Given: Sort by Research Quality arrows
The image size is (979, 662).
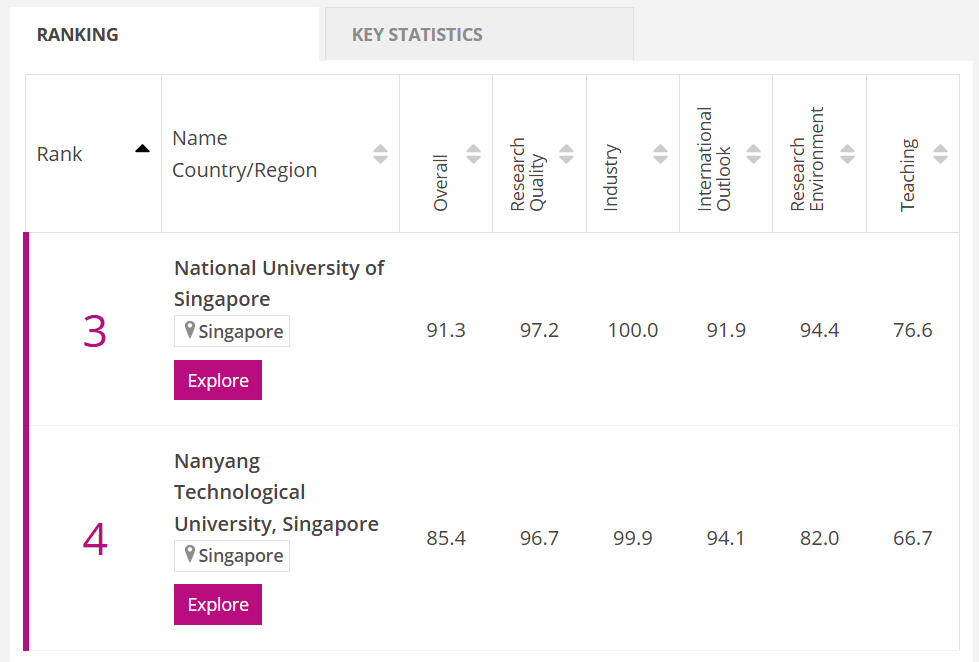Looking at the screenshot, I should click(566, 154).
